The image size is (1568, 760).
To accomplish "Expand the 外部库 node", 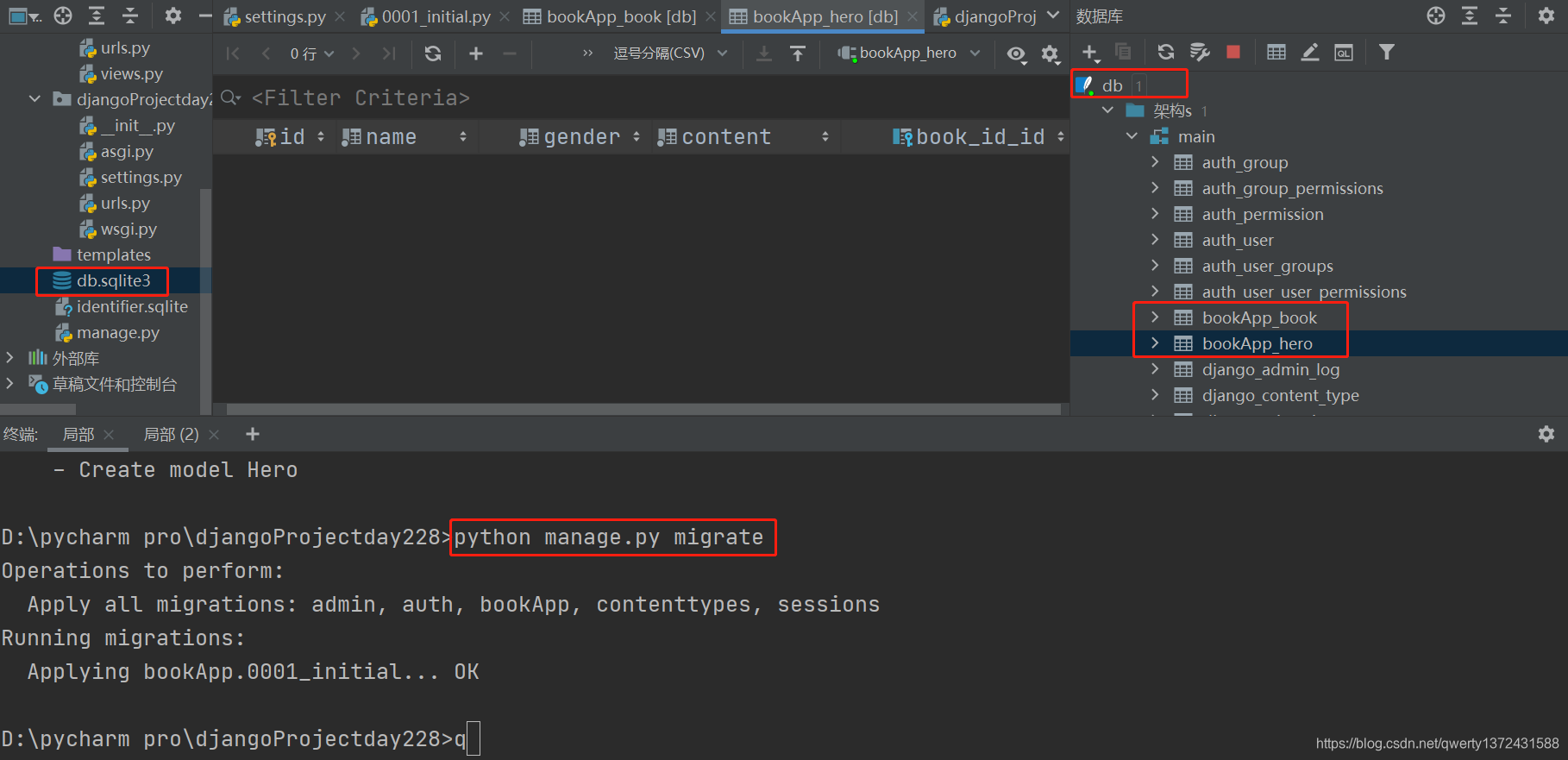I will click(9, 358).
